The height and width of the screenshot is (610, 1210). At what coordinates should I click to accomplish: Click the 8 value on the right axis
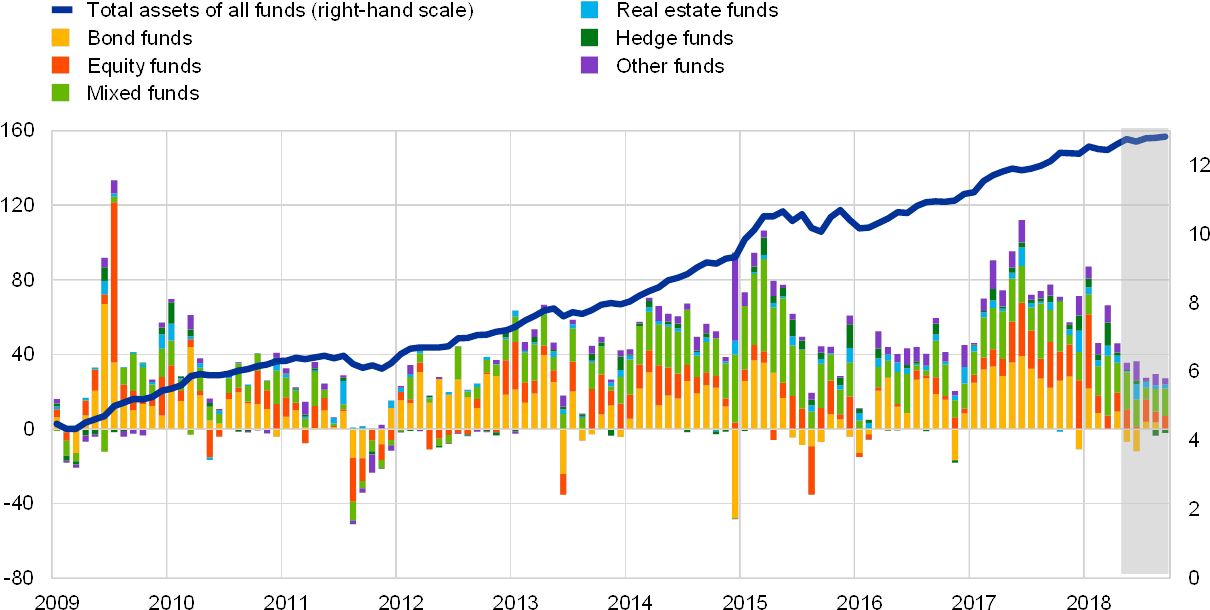1193,303
